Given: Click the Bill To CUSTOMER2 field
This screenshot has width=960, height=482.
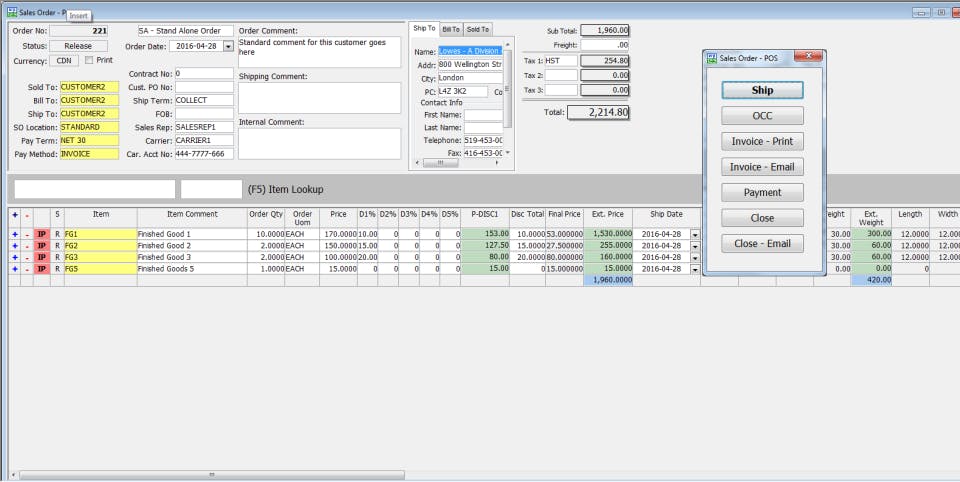Looking at the screenshot, I should (89, 100).
